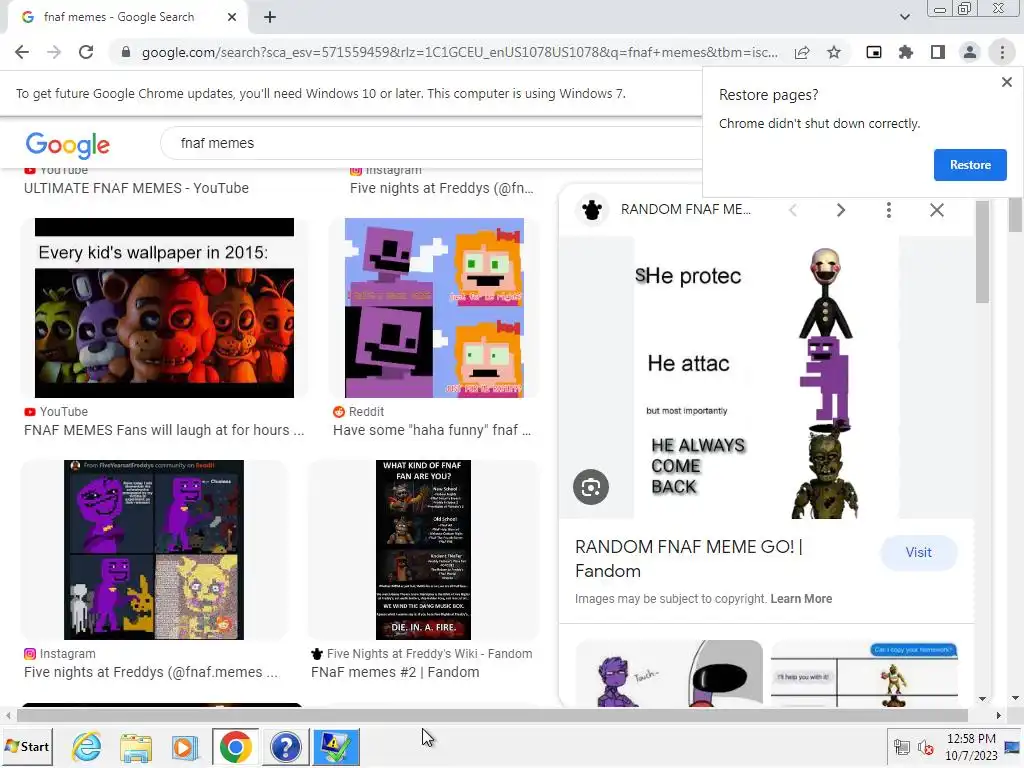Viewport: 1024px width, 768px height.
Task: Open media control icon in toolbar
Action: pyautogui.click(x=874, y=52)
